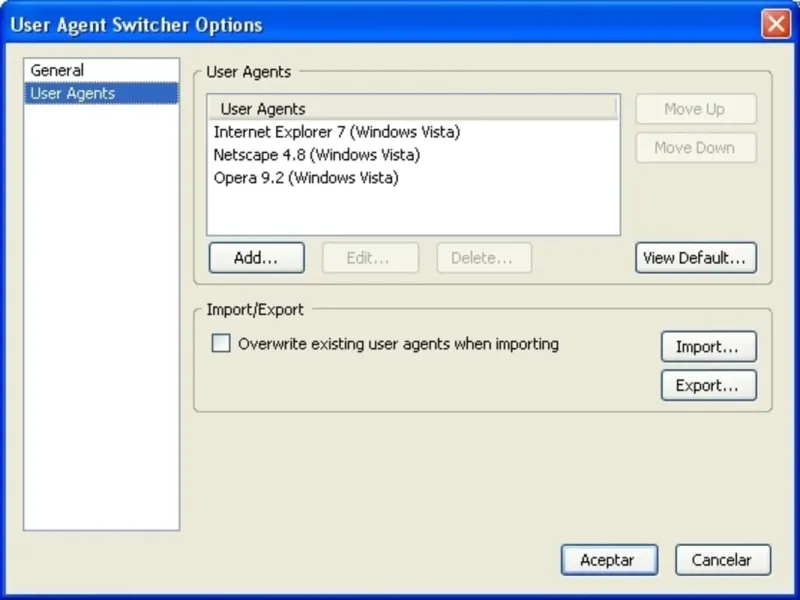This screenshot has width=800, height=600.
Task: Click the User Agents column header
Action: pos(412,109)
